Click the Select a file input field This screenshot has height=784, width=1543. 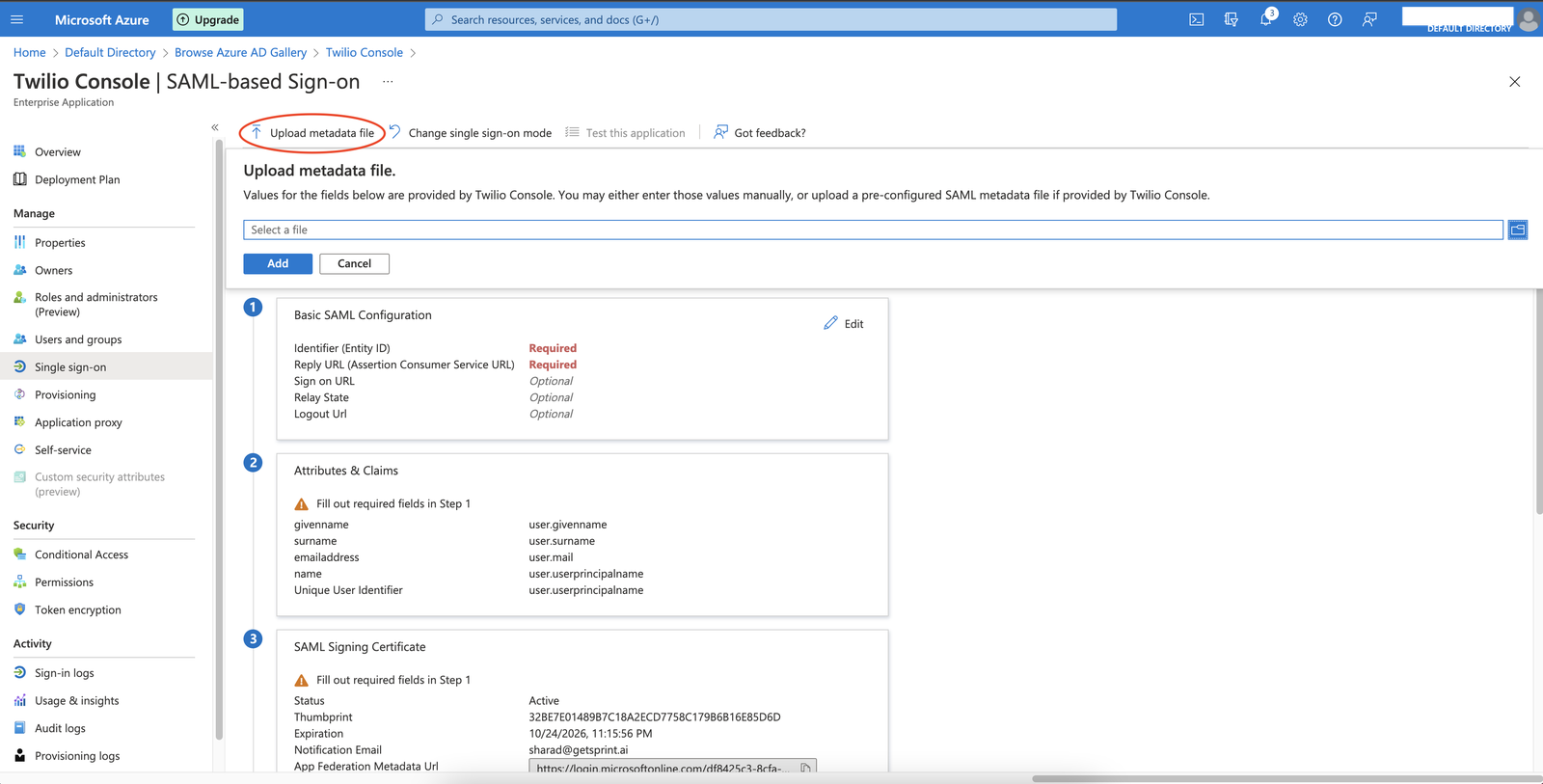tap(872, 230)
